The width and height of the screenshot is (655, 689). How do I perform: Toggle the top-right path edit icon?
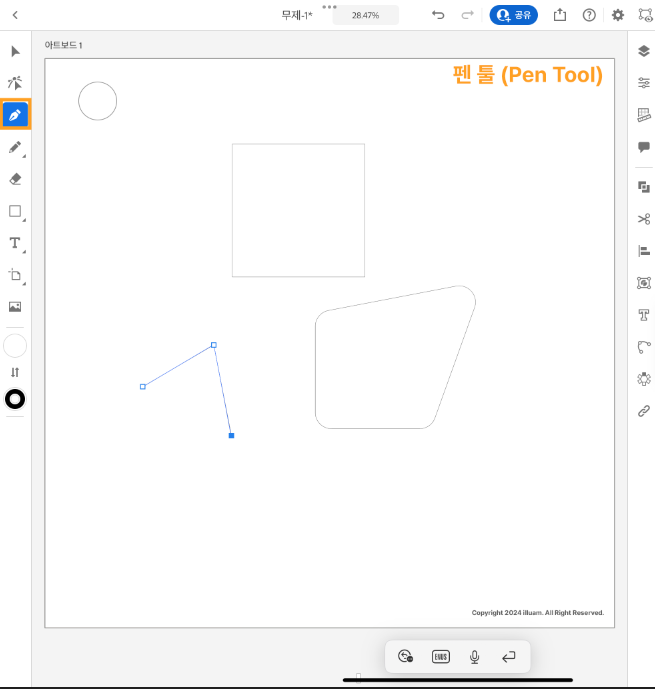645,15
